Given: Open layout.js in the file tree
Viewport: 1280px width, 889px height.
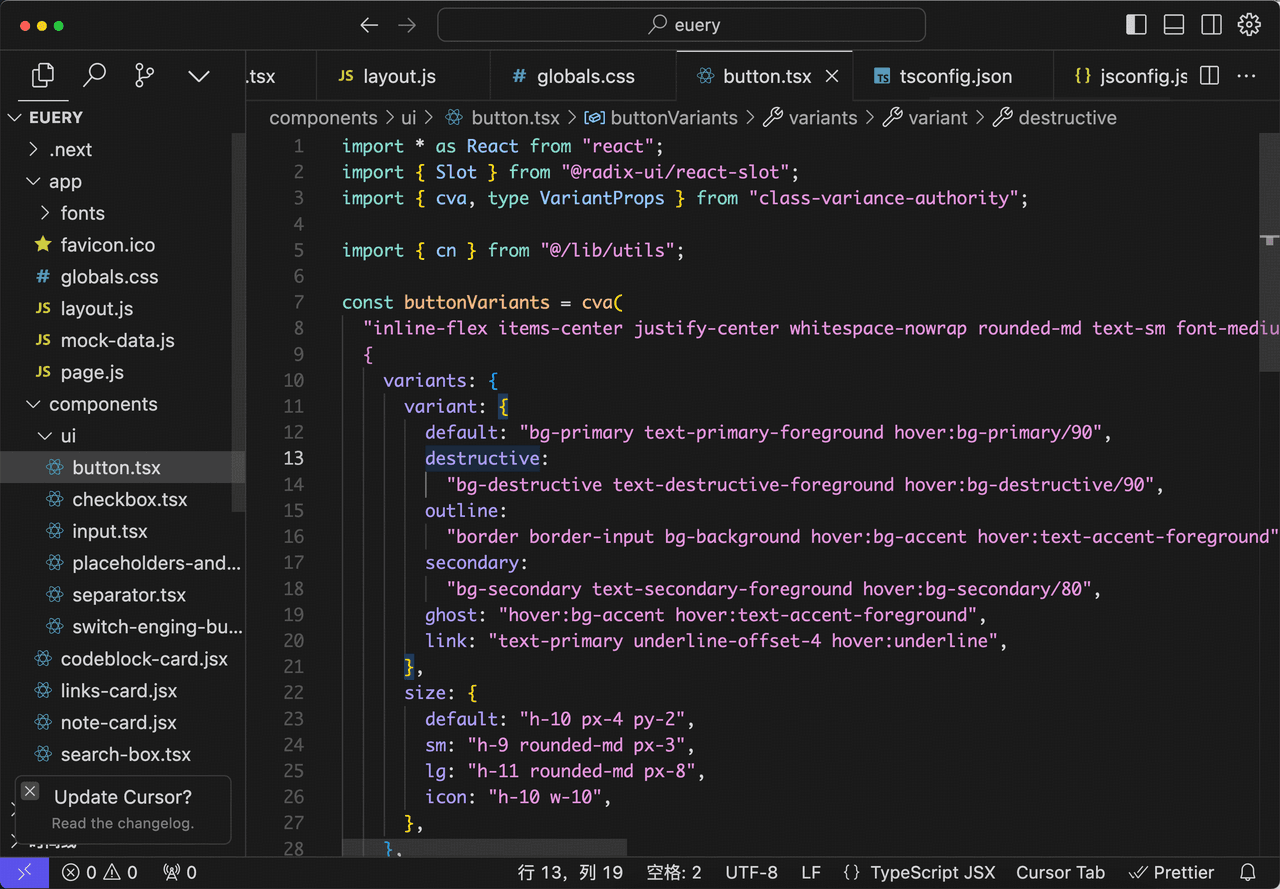Looking at the screenshot, I should [122, 309].
